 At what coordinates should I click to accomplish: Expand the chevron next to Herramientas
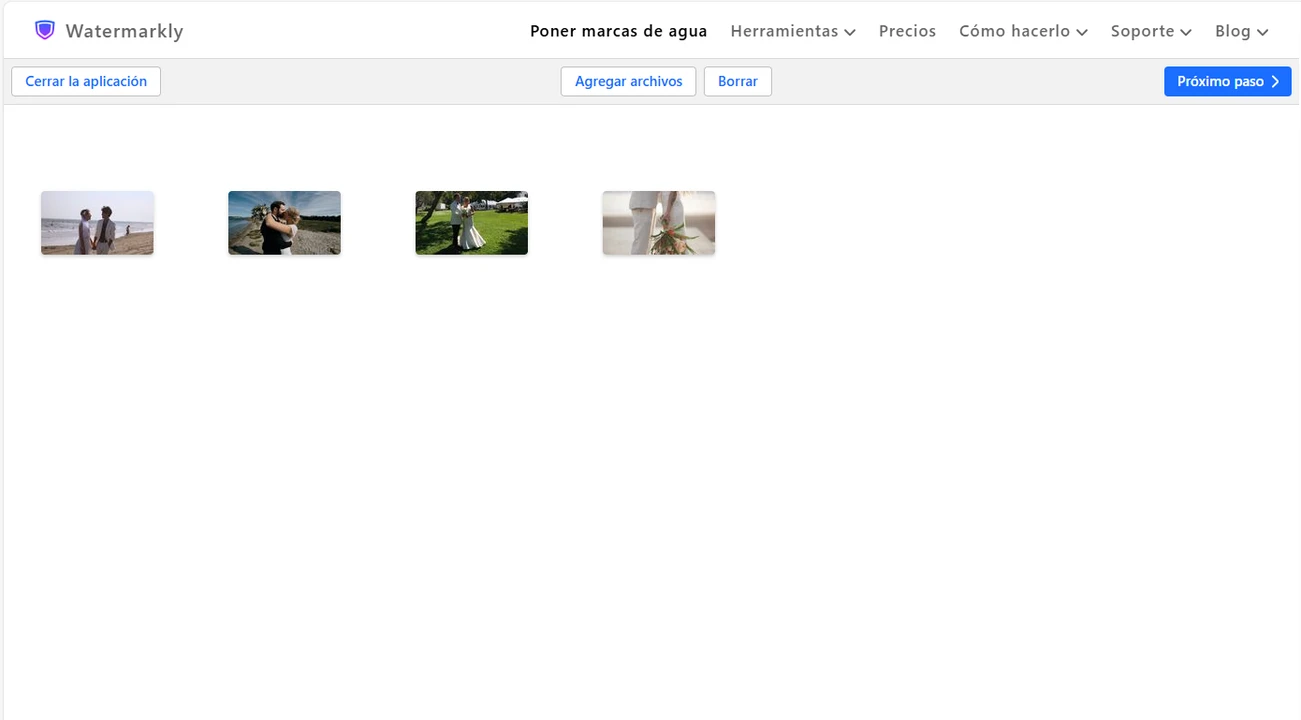(x=850, y=32)
